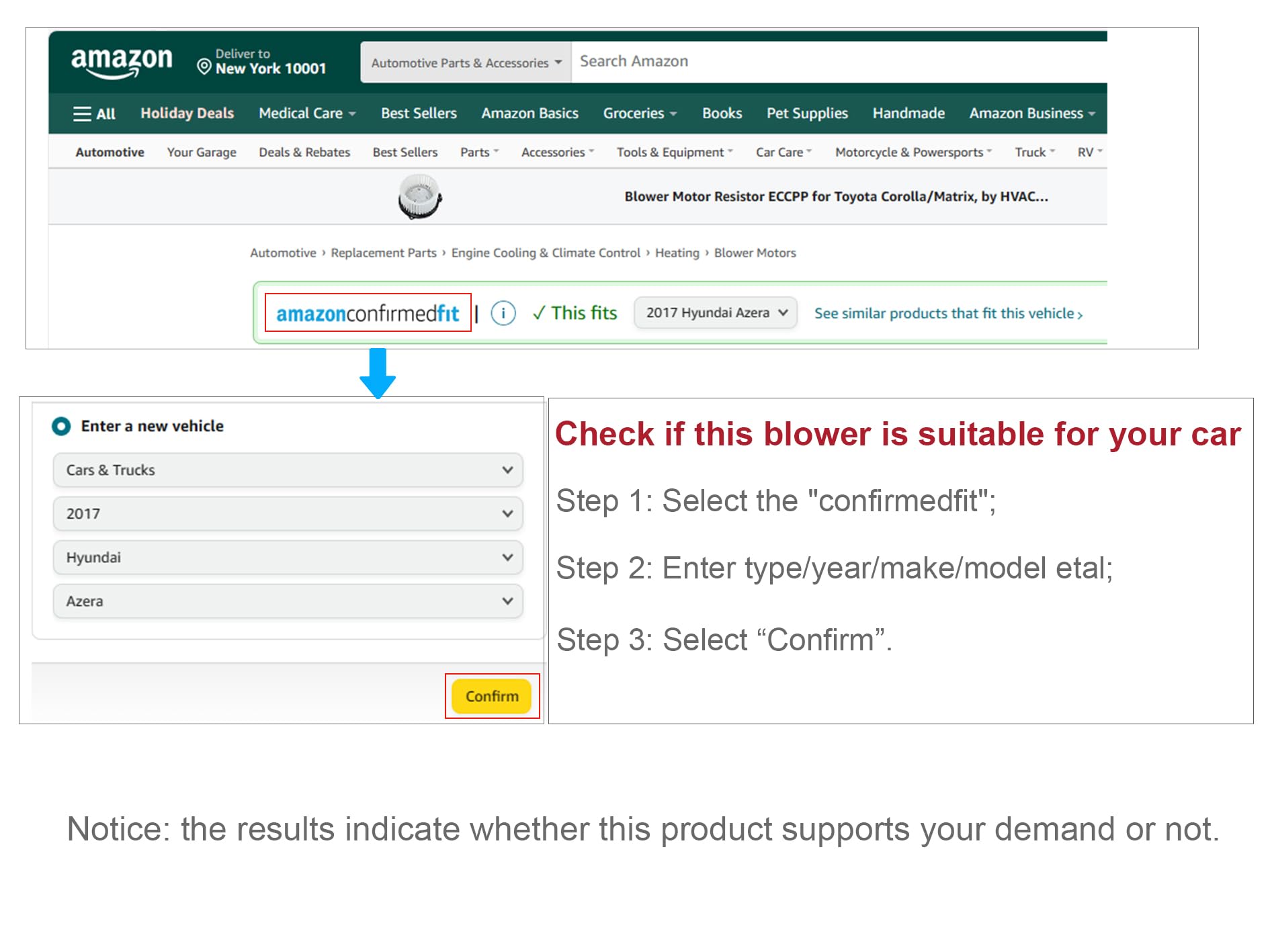This screenshot has height=952, width=1270.
Task: Open the 2017 year dropdown
Action: [x=288, y=514]
